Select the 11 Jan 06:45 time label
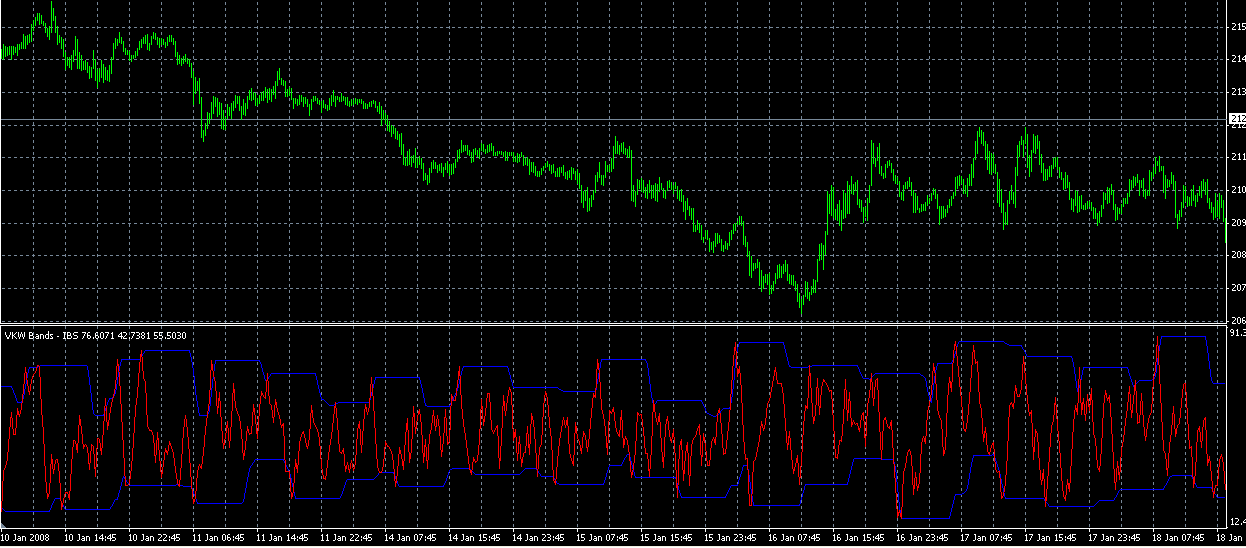 click(219, 538)
